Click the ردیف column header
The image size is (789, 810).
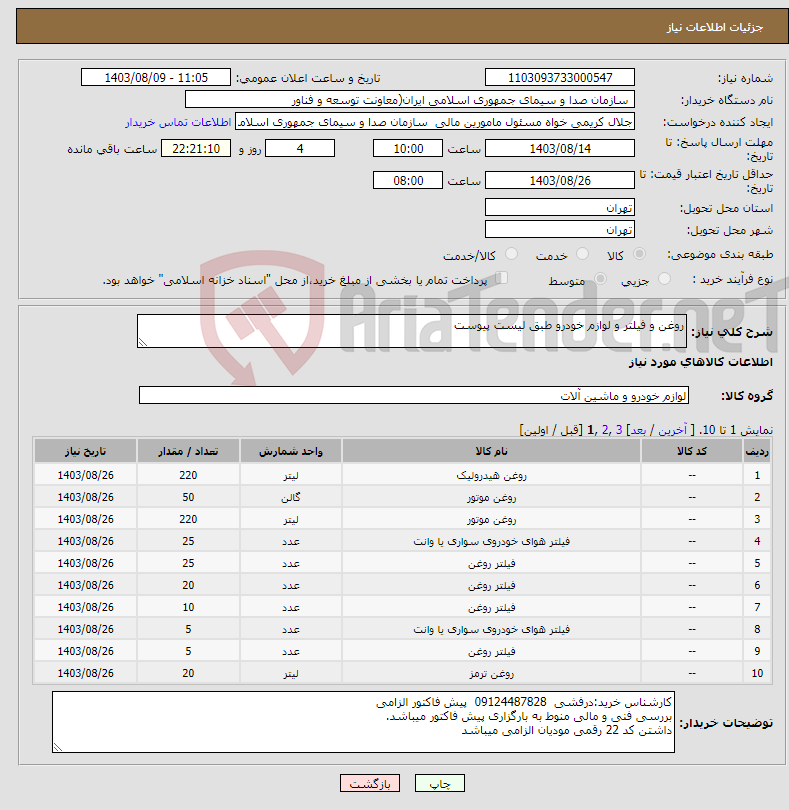click(x=757, y=451)
